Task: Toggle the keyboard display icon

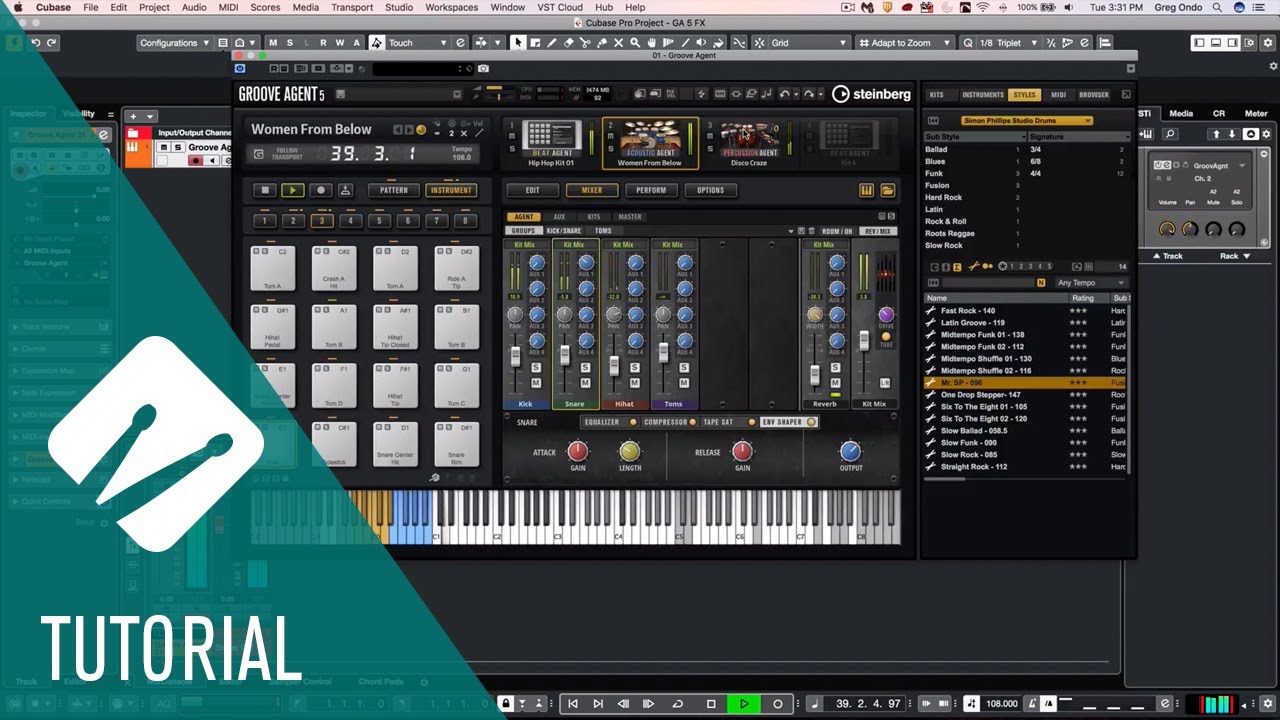Action: pyautogui.click(x=867, y=190)
